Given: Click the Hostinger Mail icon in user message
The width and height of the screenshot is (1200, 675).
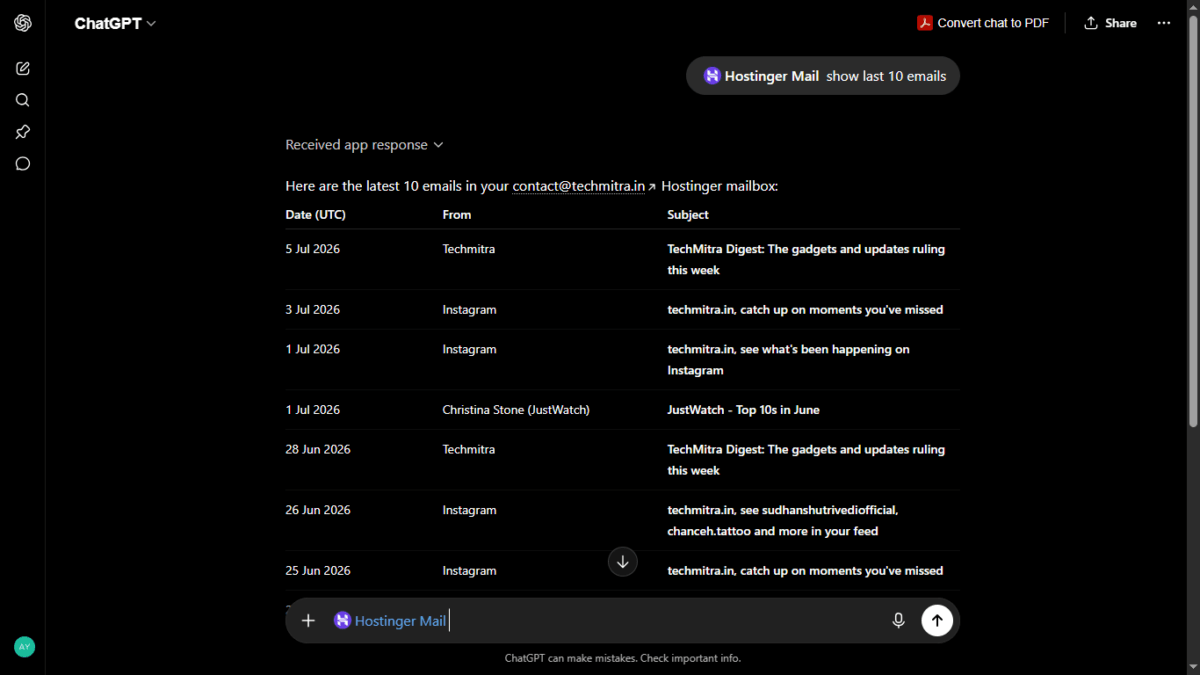Looking at the screenshot, I should 712,76.
